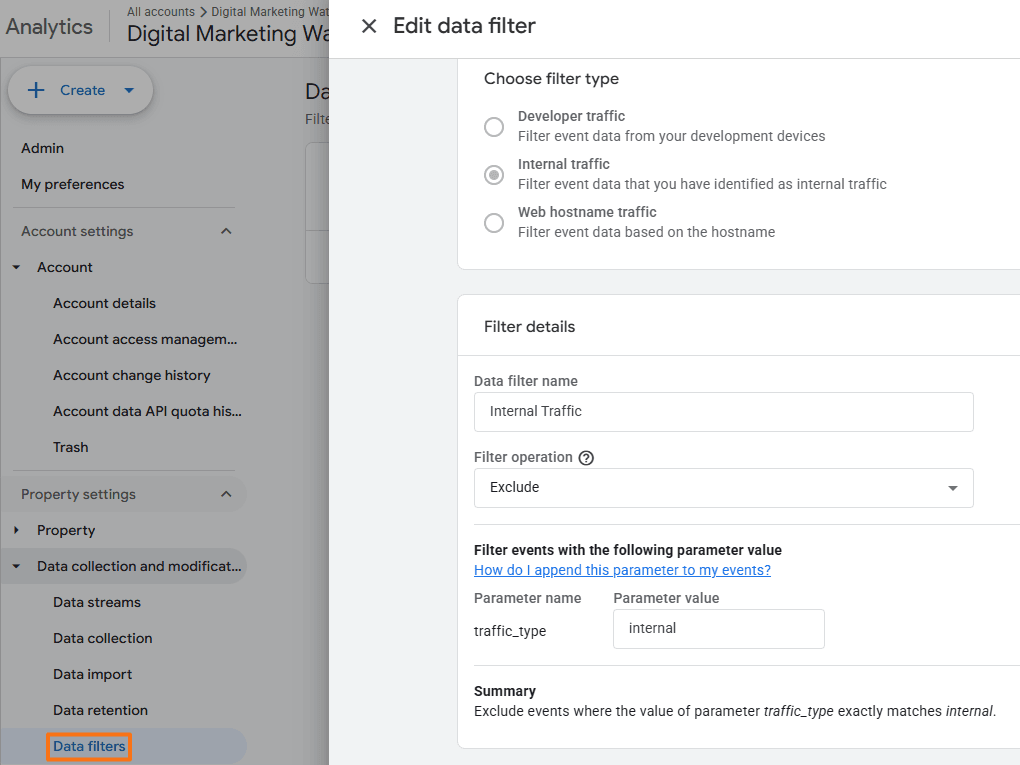
Task: Click 'Filter event data based on the hostname' text
Action: point(647,232)
